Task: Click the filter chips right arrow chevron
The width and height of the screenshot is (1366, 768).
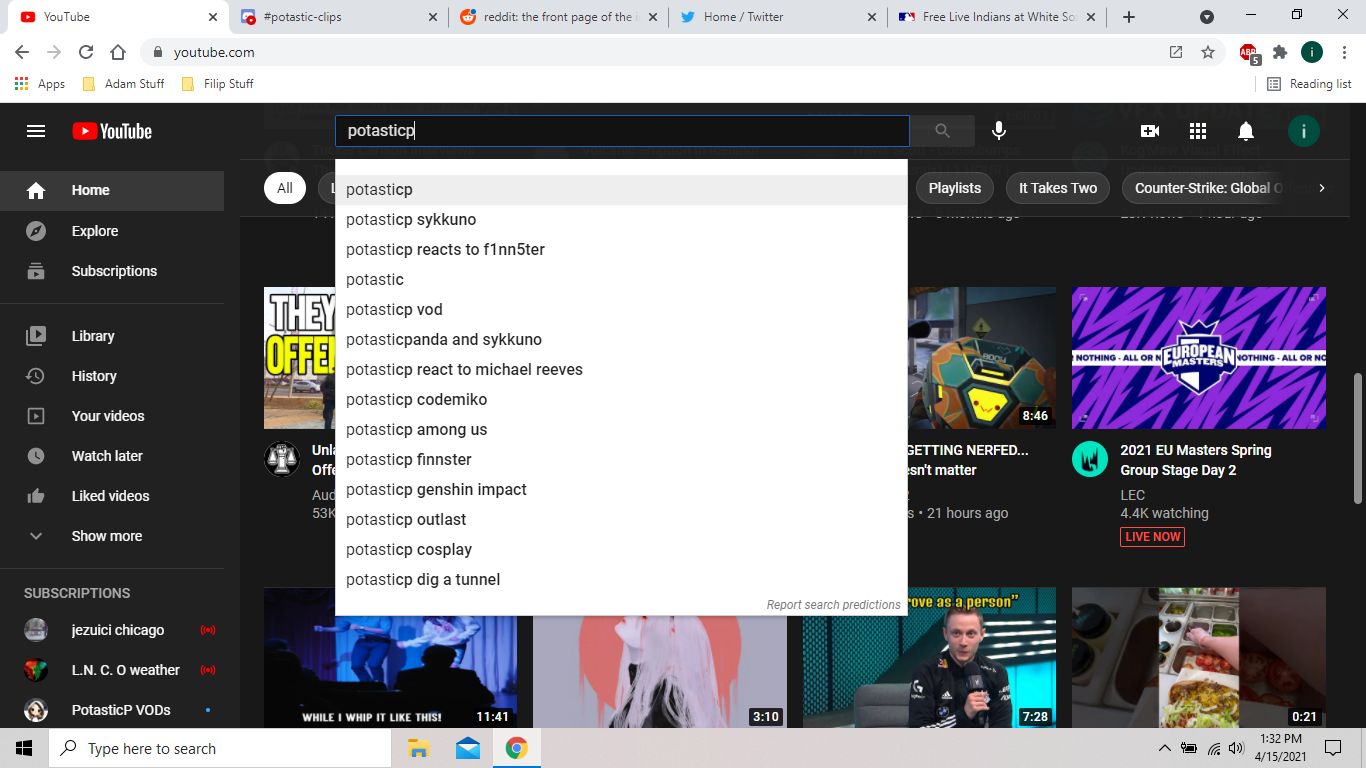Action: coord(1321,187)
